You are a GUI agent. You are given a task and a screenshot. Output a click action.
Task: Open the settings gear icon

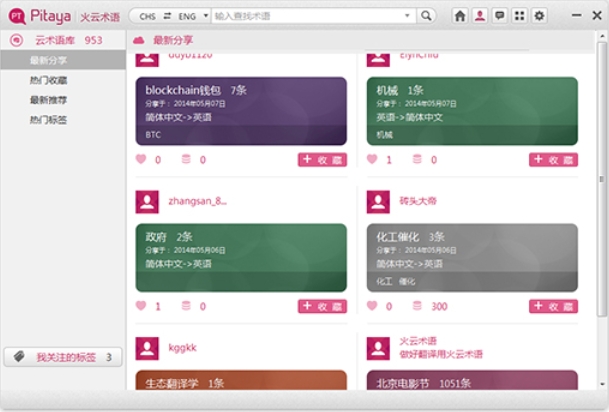(x=539, y=16)
